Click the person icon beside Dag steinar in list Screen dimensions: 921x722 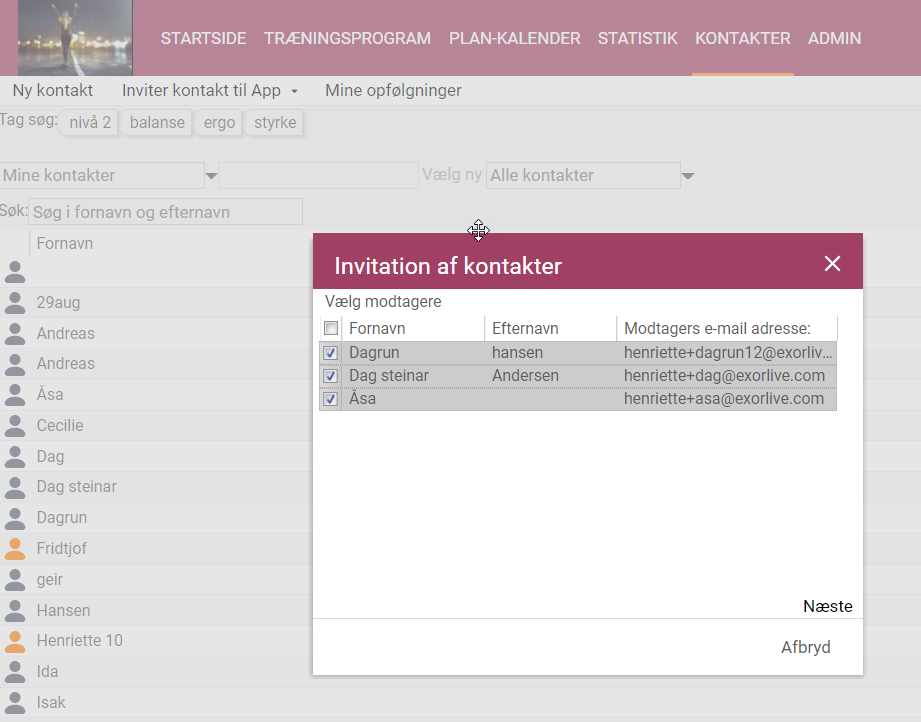click(x=15, y=487)
